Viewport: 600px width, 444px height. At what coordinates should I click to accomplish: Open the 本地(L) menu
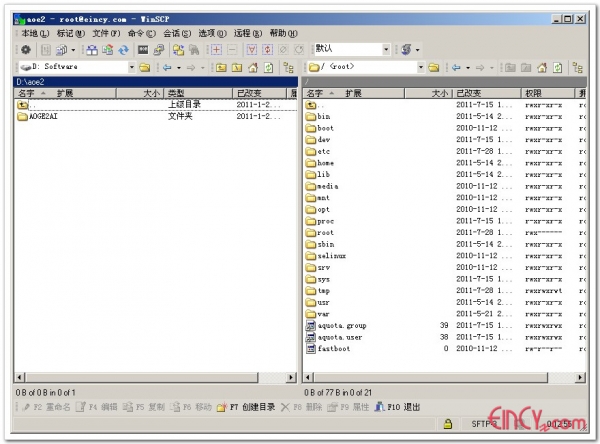[35, 33]
